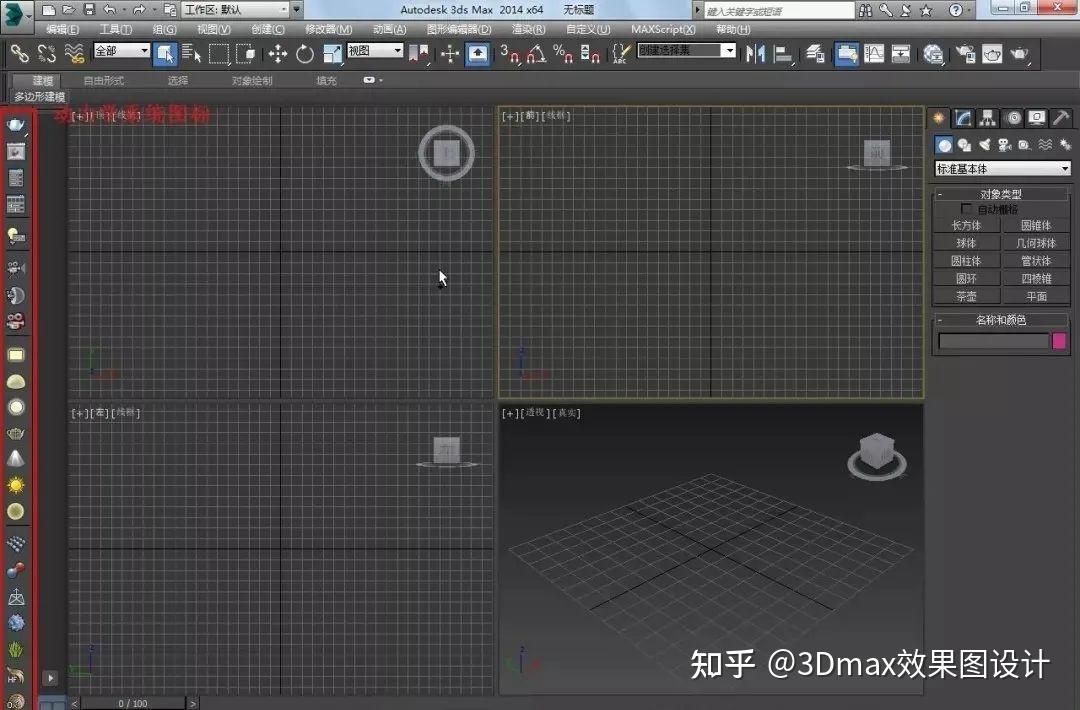
Task: Toggle the Spinner Snap magnet
Action: point(590,53)
